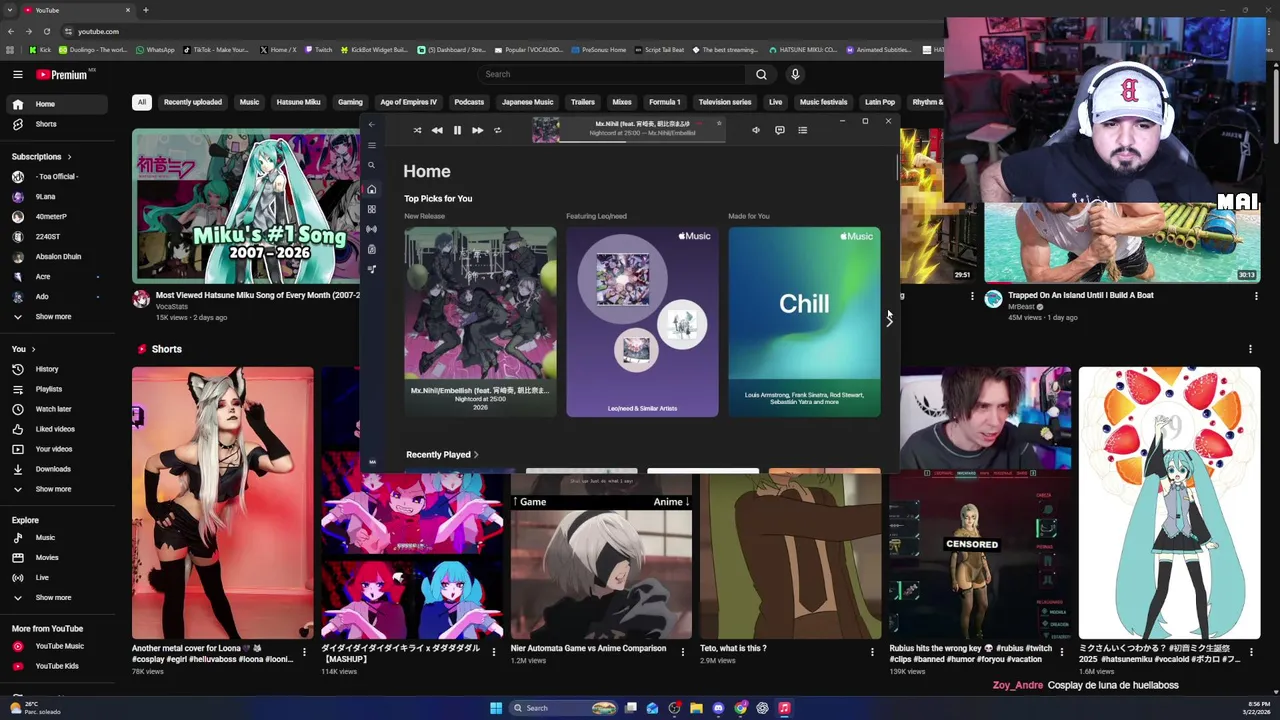The height and width of the screenshot is (720, 1280).
Task: Open the Shorts shelf options menu
Action: click(x=1250, y=349)
